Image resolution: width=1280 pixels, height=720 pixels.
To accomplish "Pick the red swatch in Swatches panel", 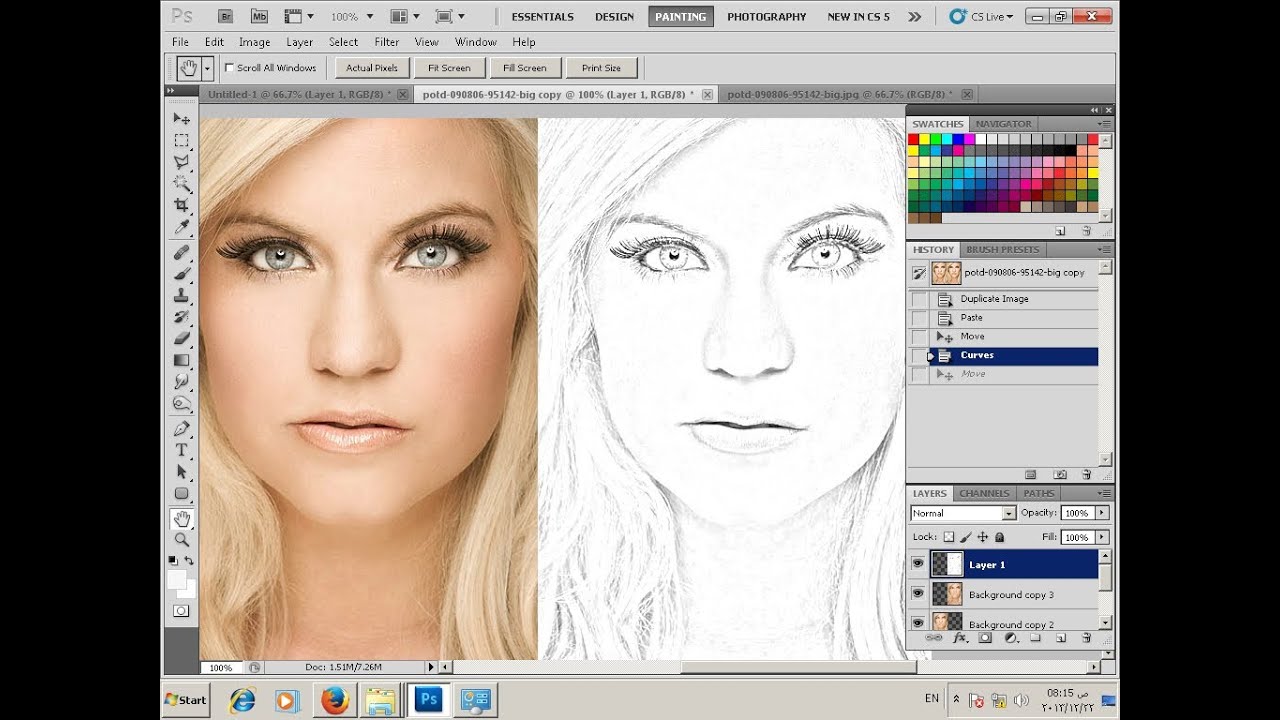I will pos(913,140).
